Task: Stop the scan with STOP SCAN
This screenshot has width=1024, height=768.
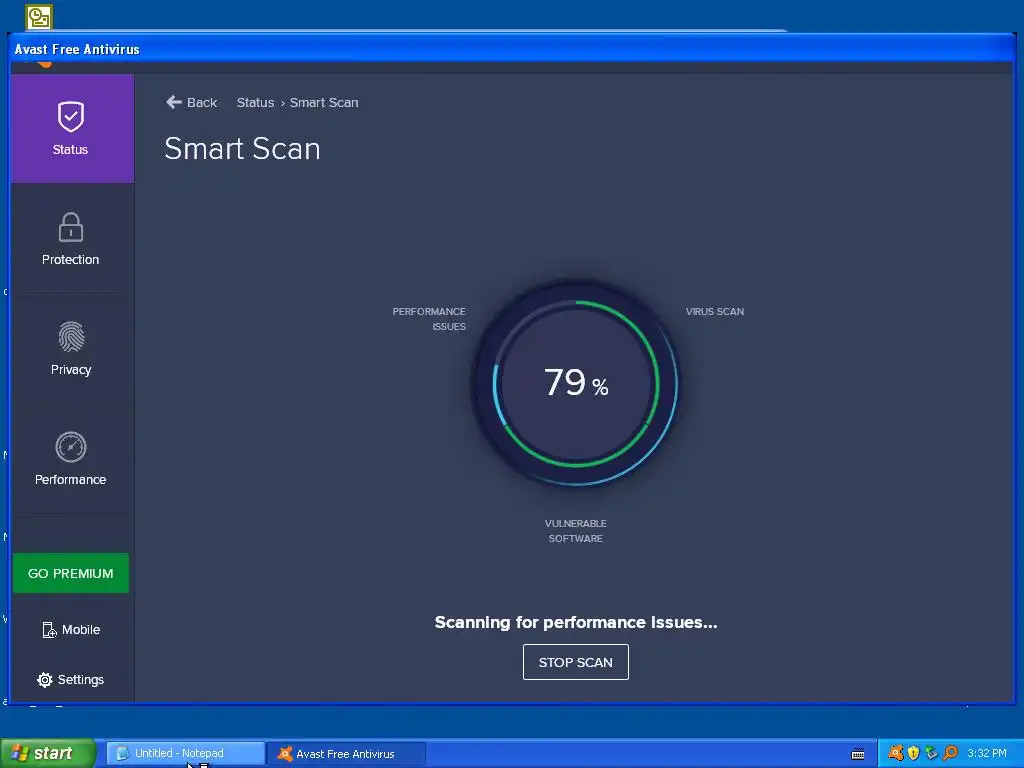Action: (x=575, y=662)
